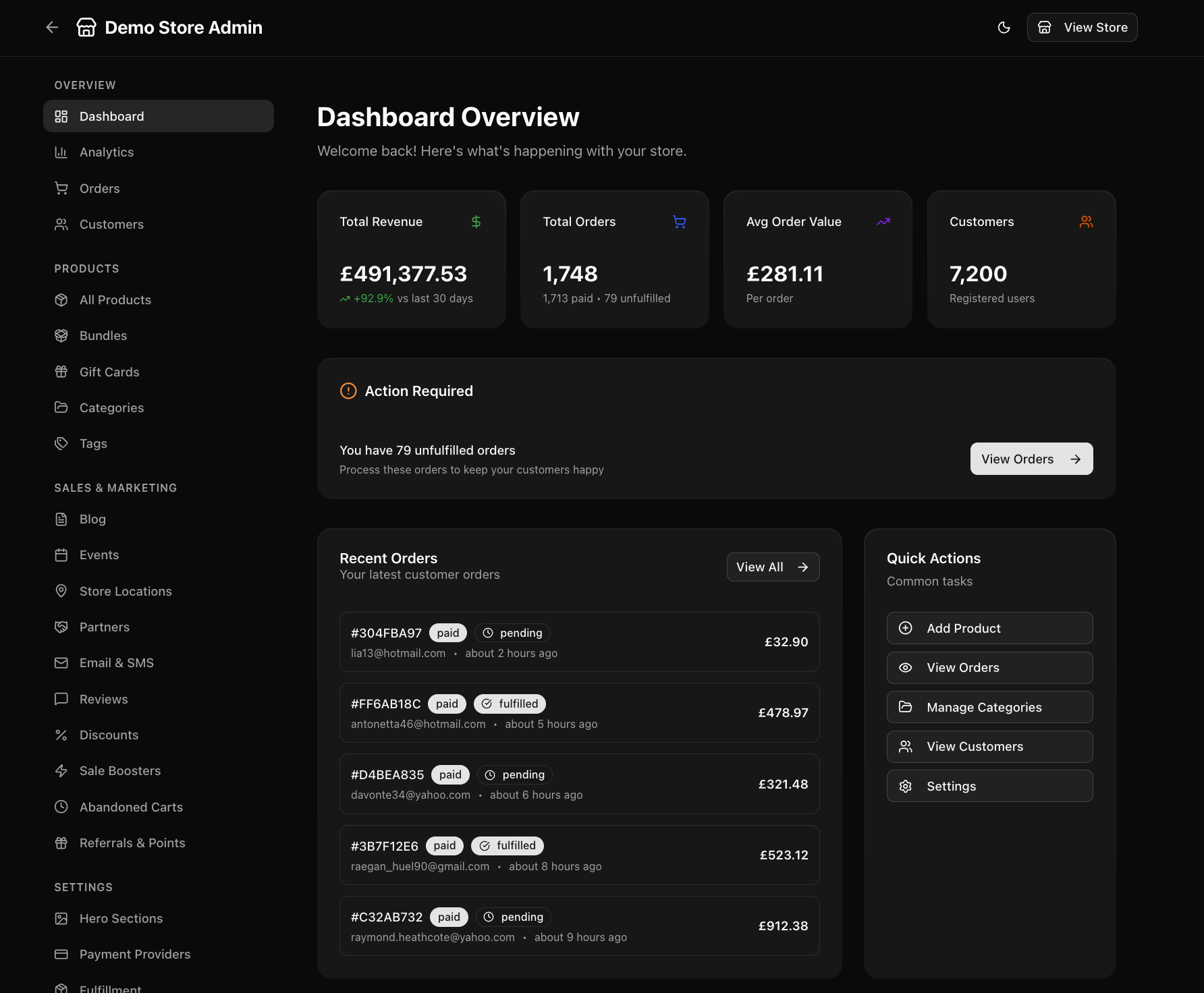The height and width of the screenshot is (993, 1204).
Task: Select the Tags icon in sidebar
Action: coord(61,443)
